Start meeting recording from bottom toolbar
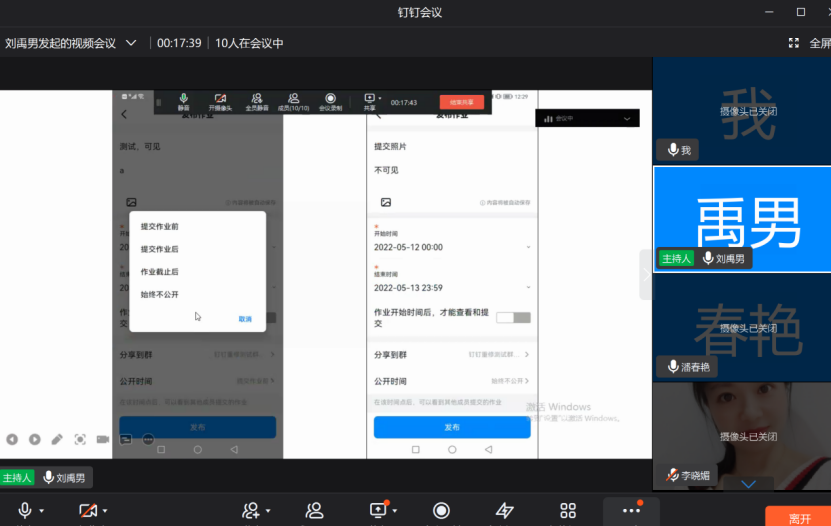 pyautogui.click(x=441, y=510)
